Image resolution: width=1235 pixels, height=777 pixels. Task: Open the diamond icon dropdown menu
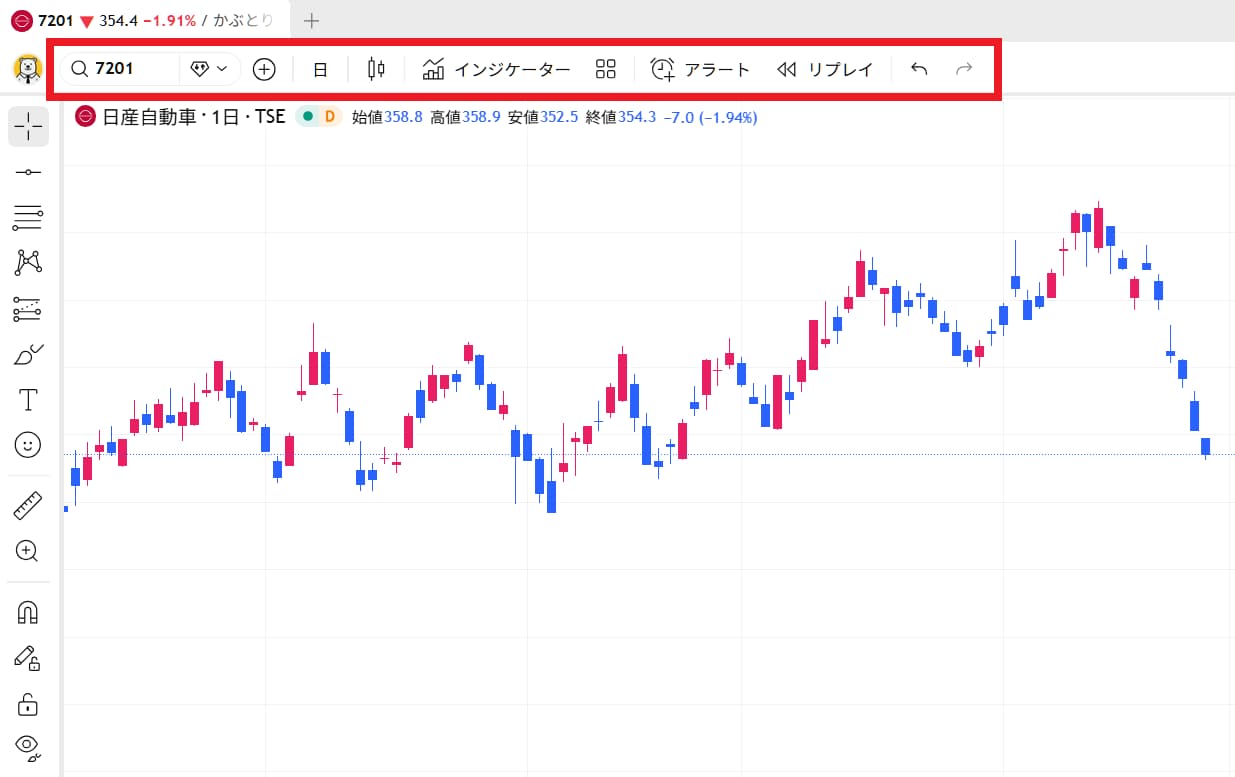[209, 69]
